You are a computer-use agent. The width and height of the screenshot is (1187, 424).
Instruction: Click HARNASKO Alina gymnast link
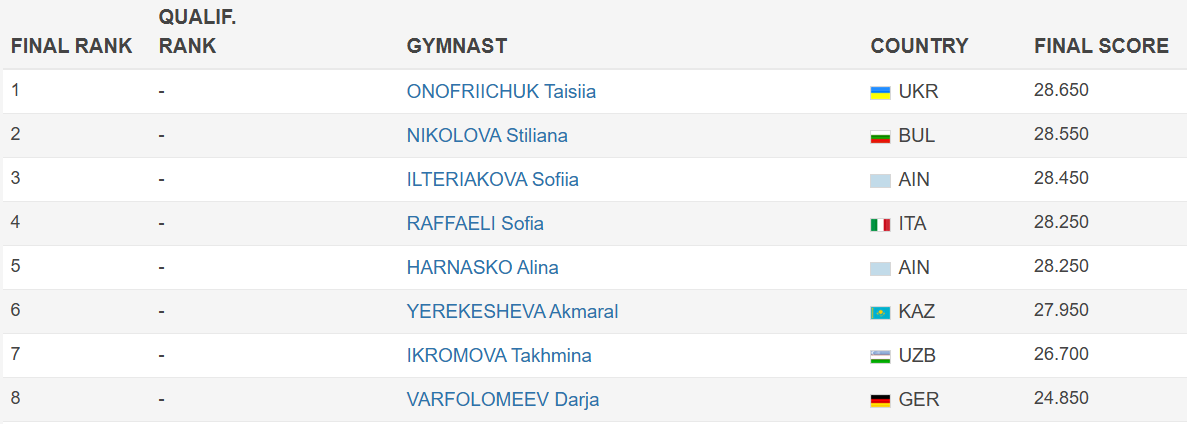click(x=482, y=267)
